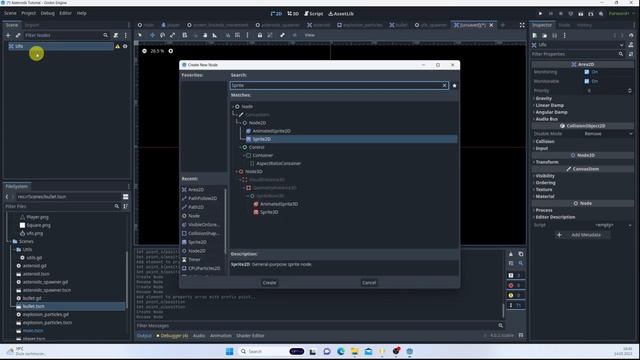Click the instantiate child scene link icon
Image resolution: width=640 pixels, height=360 pixels.
click(18, 36)
